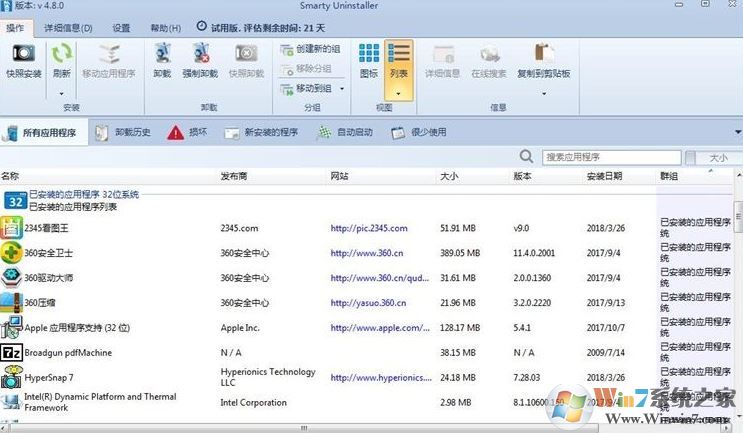
Task: Sort by the 群组 column header
Action: (669, 176)
